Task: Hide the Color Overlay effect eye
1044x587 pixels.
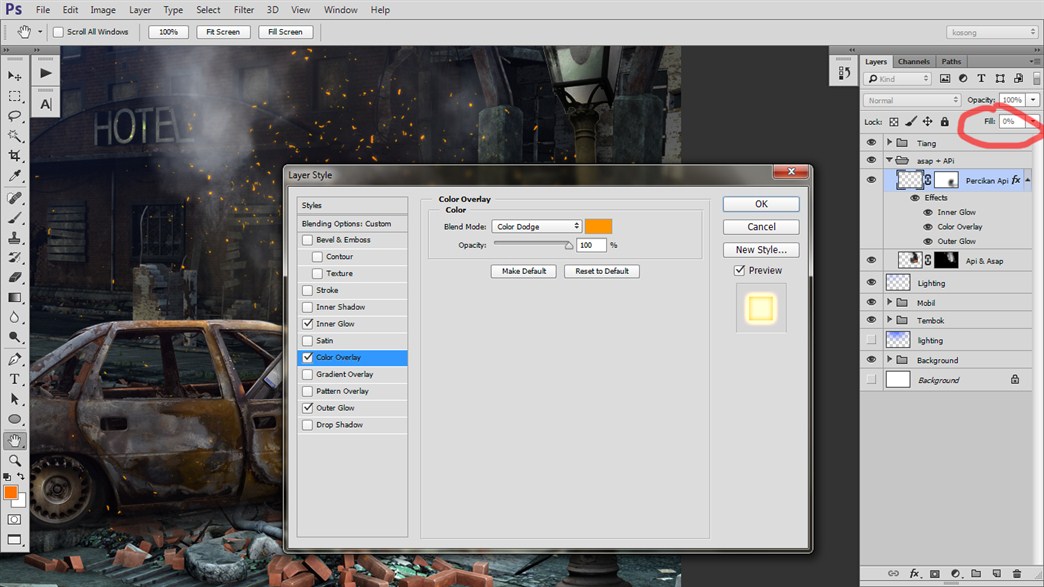Action: 928,227
